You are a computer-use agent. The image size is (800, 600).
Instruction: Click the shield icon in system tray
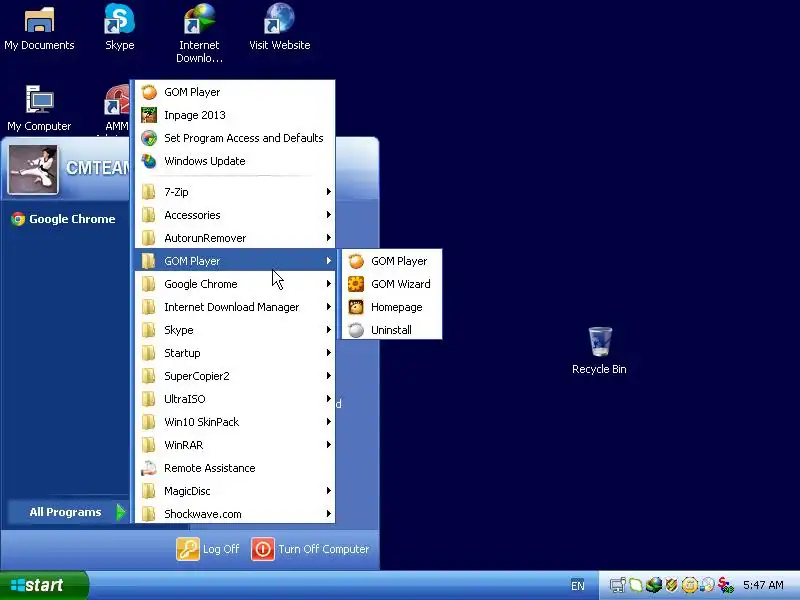[x=671, y=585]
